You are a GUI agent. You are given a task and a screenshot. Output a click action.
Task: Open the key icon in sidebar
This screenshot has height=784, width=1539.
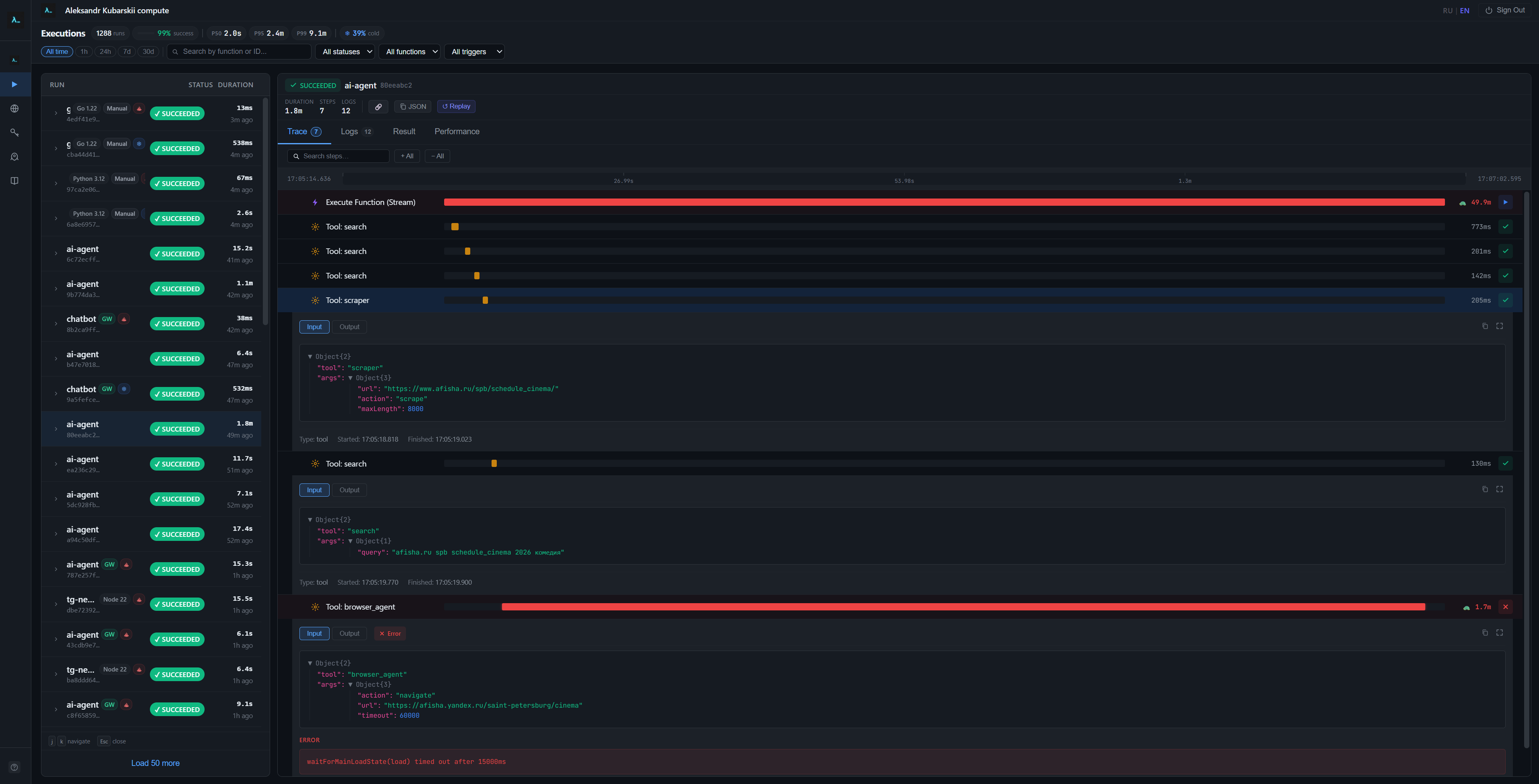pos(14,133)
